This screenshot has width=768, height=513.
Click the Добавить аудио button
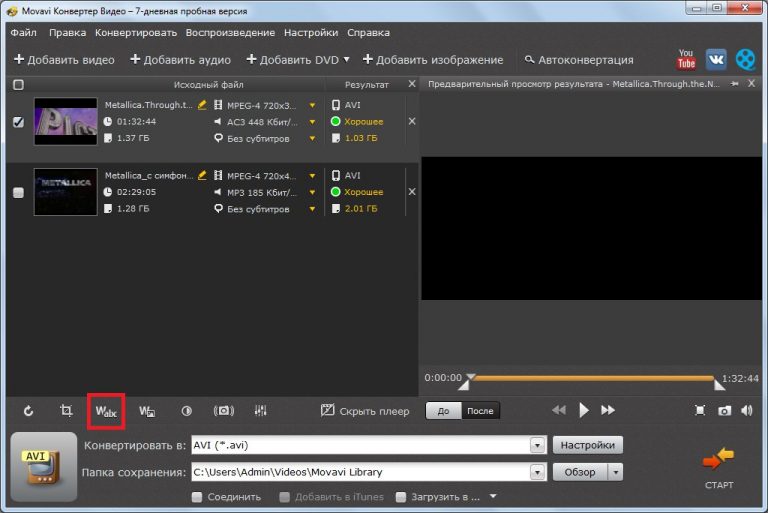click(x=180, y=60)
